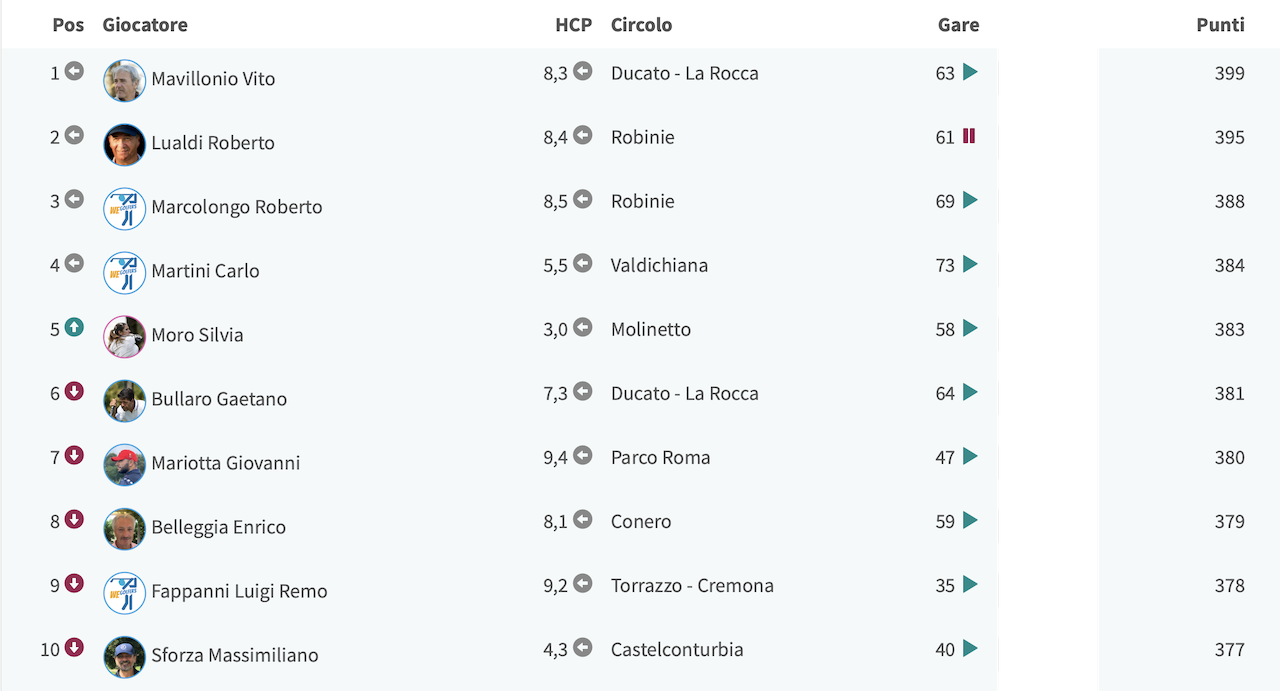This screenshot has width=1280, height=691.
Task: Click Sforza Massimiliano's avatar photo
Action: [125, 657]
